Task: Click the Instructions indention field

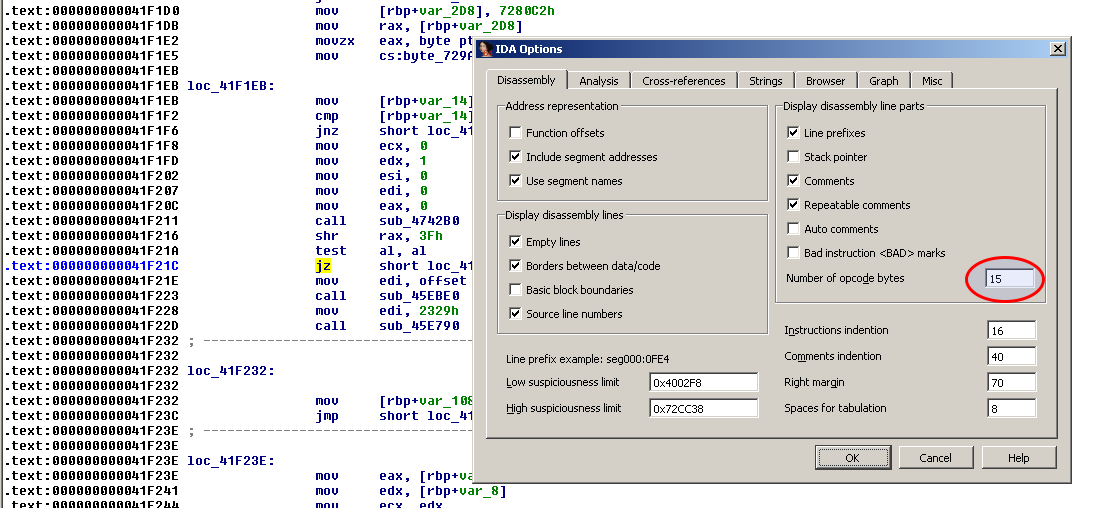Action: [x=1010, y=331]
